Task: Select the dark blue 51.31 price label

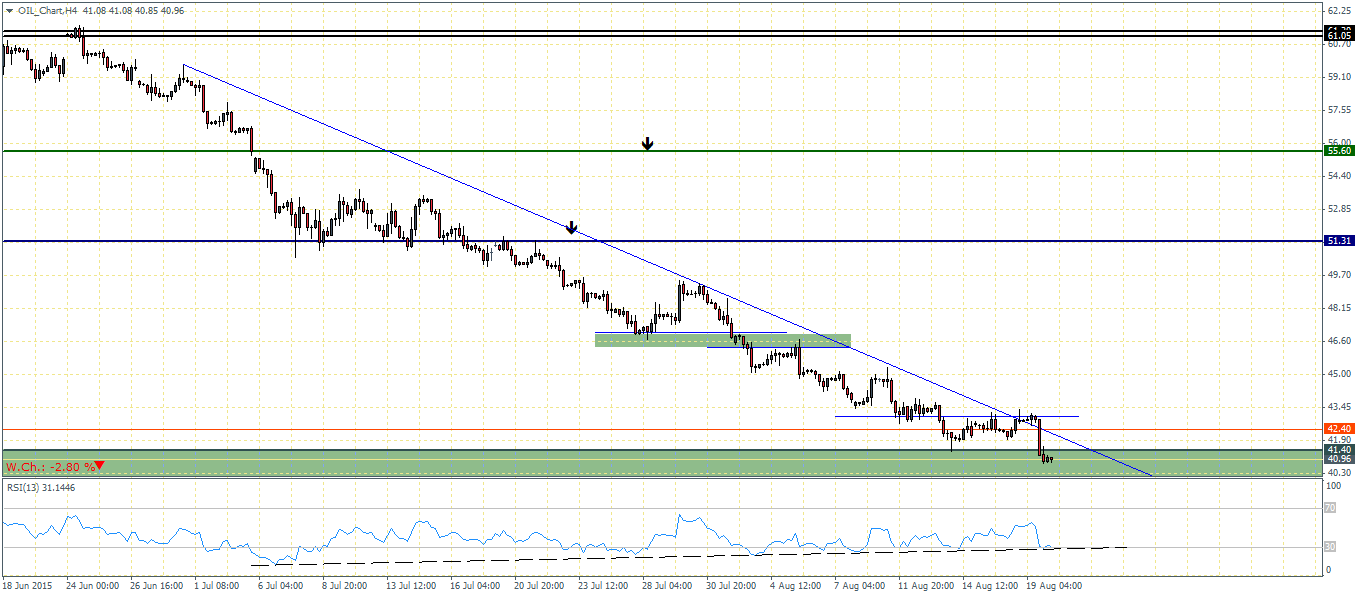Action: point(1338,241)
